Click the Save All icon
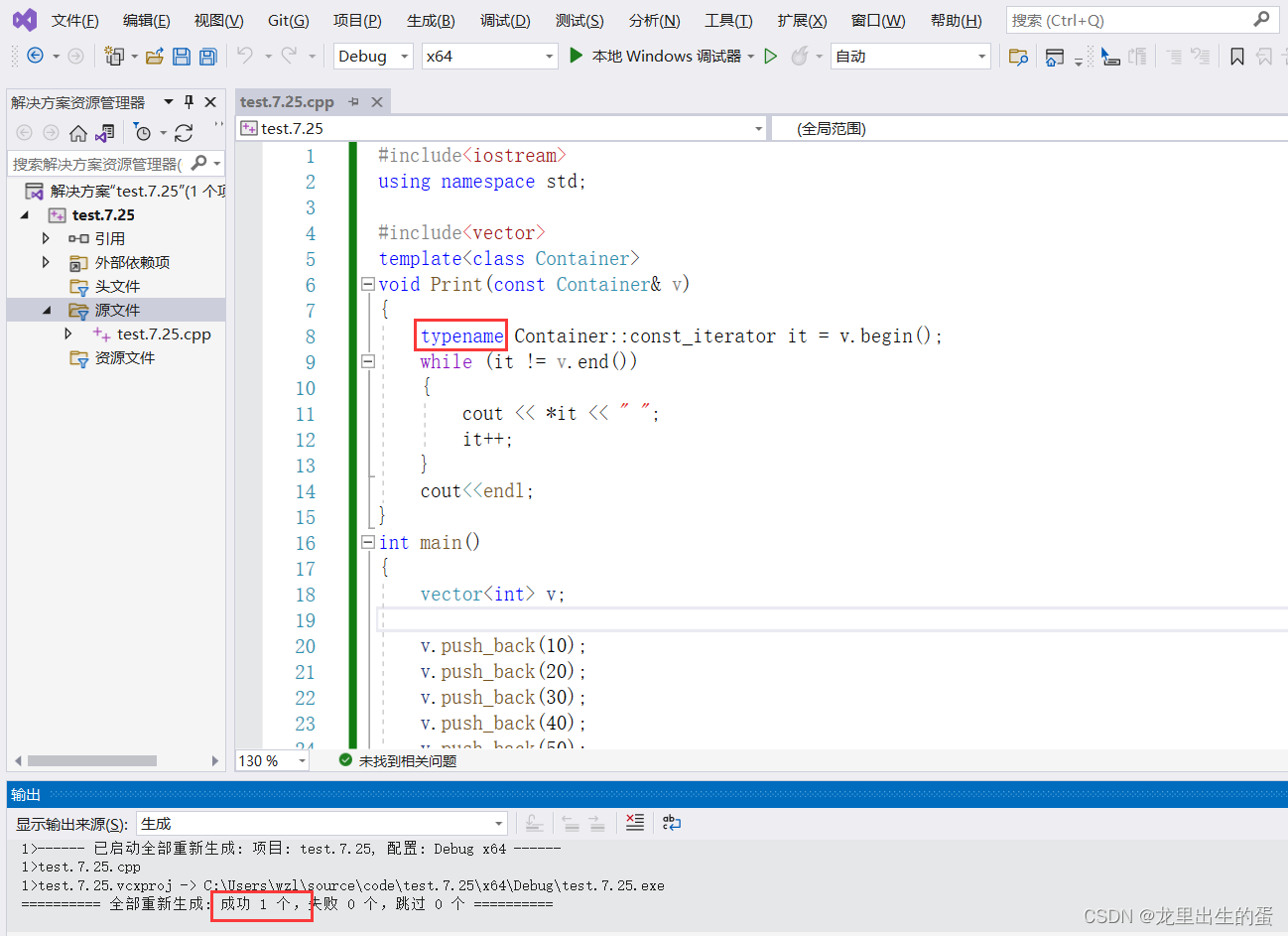 [208, 57]
